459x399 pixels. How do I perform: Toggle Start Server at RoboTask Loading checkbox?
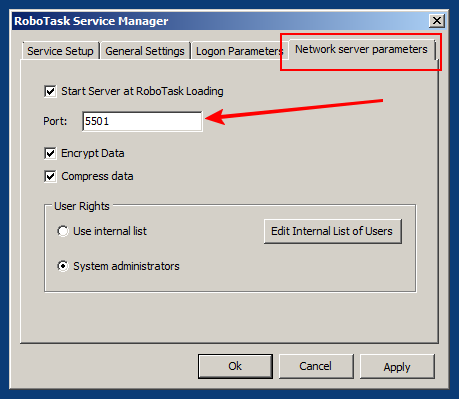pos(50,91)
